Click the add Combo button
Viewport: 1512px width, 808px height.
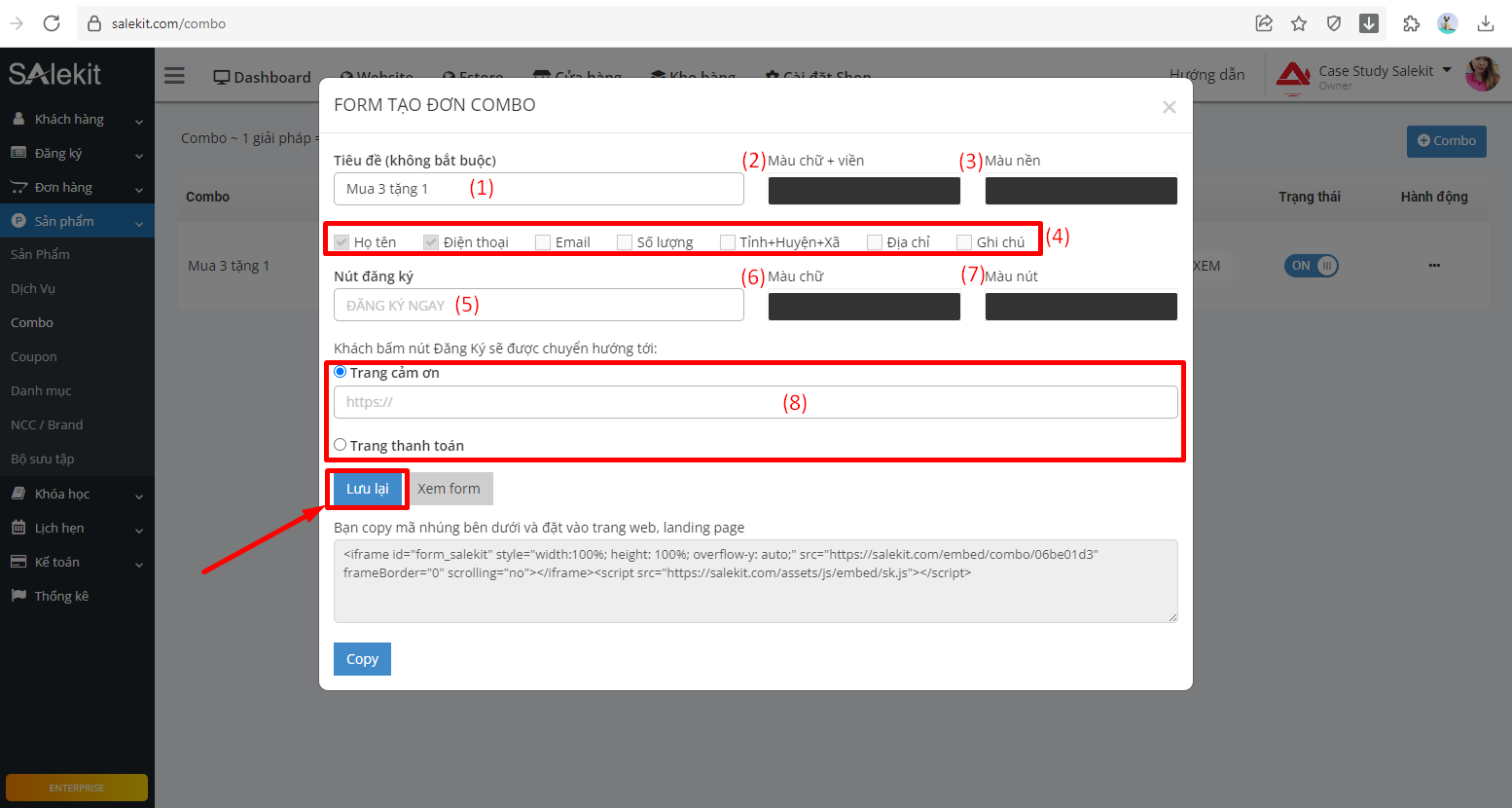click(1447, 141)
